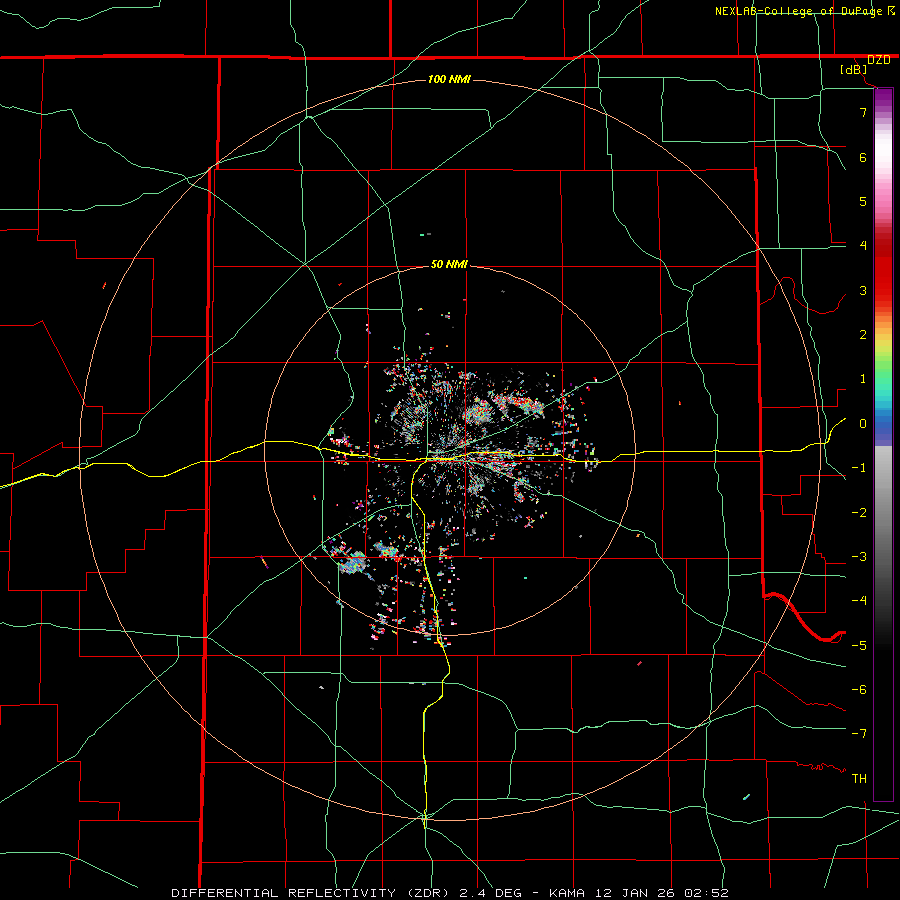Click the -3 value on the dB scale
Image resolution: width=900 pixels, height=900 pixels.
859,557
